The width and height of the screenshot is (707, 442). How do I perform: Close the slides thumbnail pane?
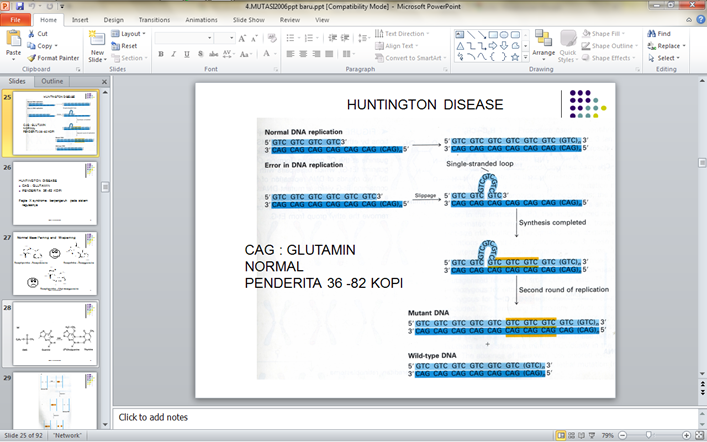pyautogui.click(x=104, y=82)
